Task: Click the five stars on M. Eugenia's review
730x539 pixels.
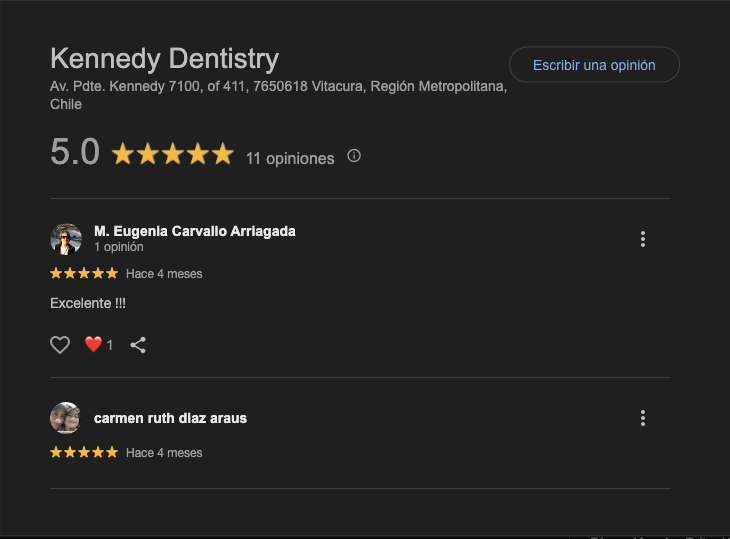Action: (x=84, y=273)
